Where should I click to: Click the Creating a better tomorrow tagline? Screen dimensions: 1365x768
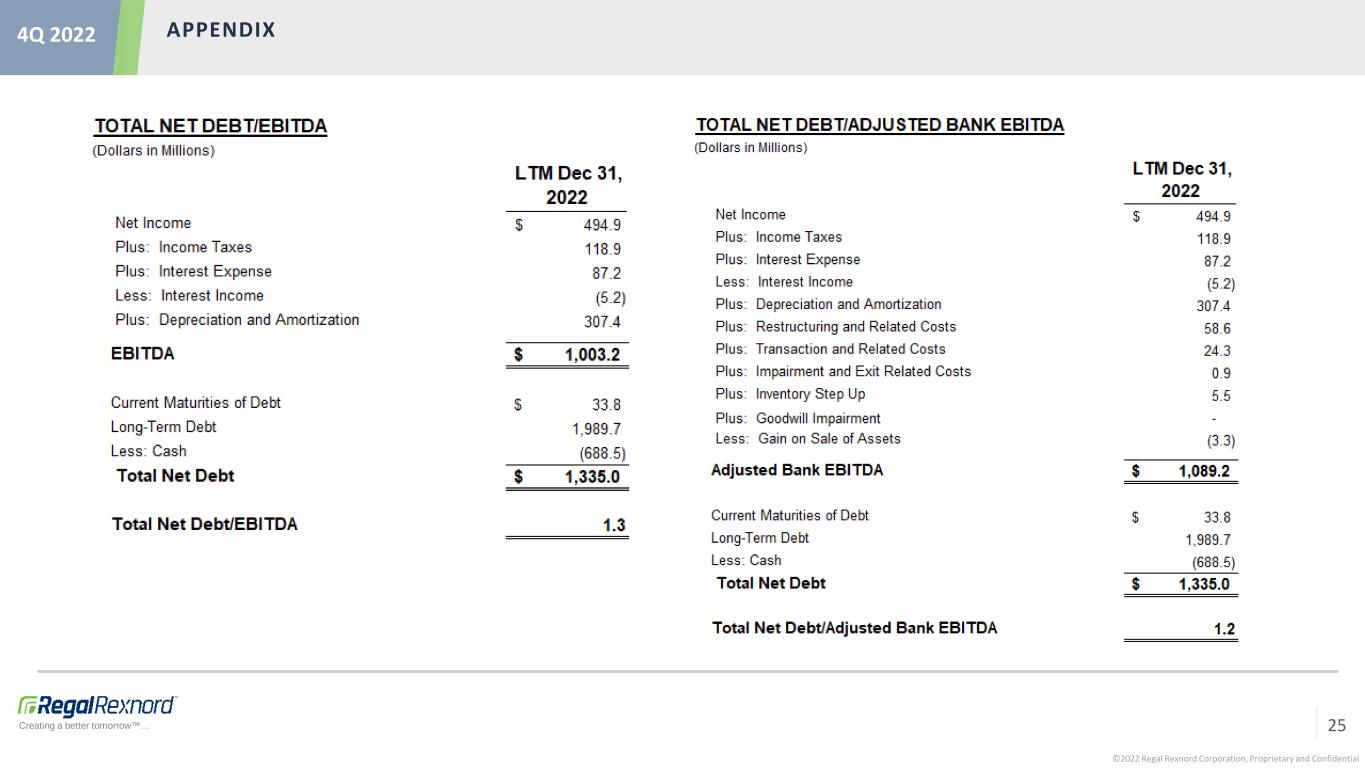coord(84,725)
